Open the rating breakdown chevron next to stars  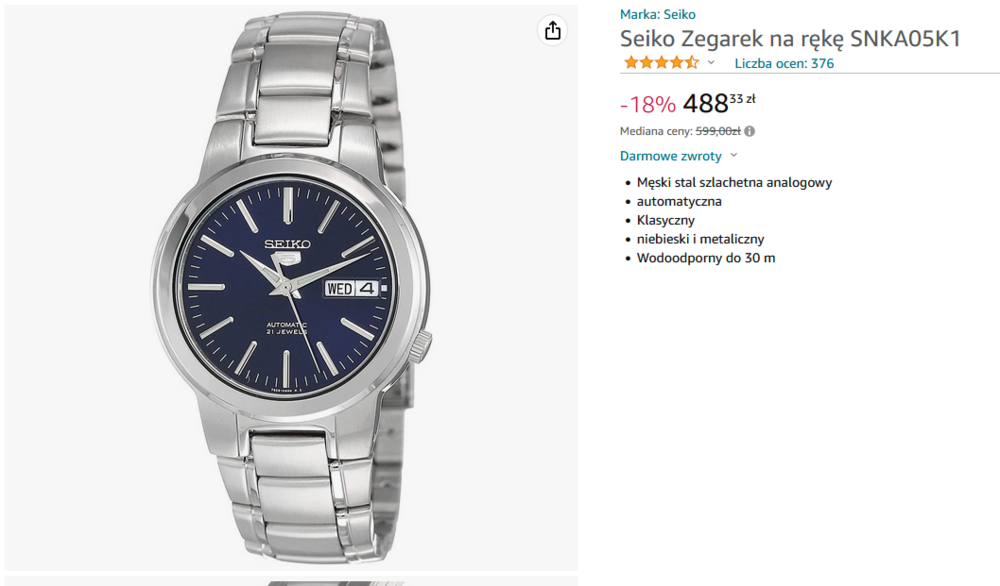[x=711, y=63]
